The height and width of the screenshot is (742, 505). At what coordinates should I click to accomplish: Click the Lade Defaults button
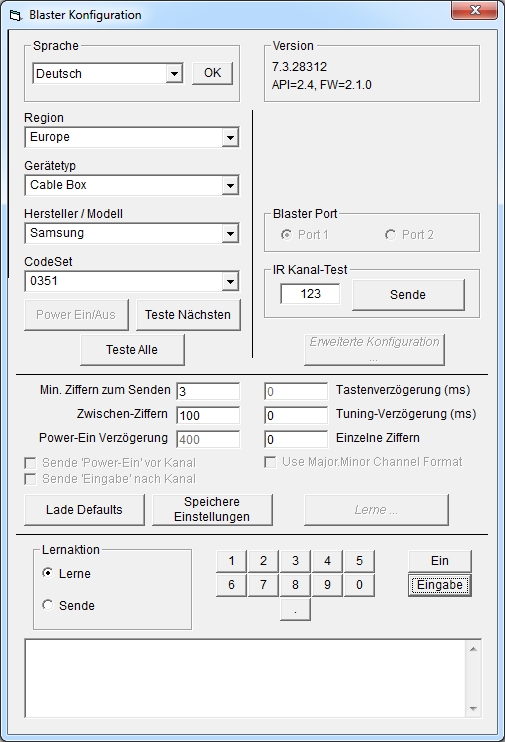click(84, 510)
